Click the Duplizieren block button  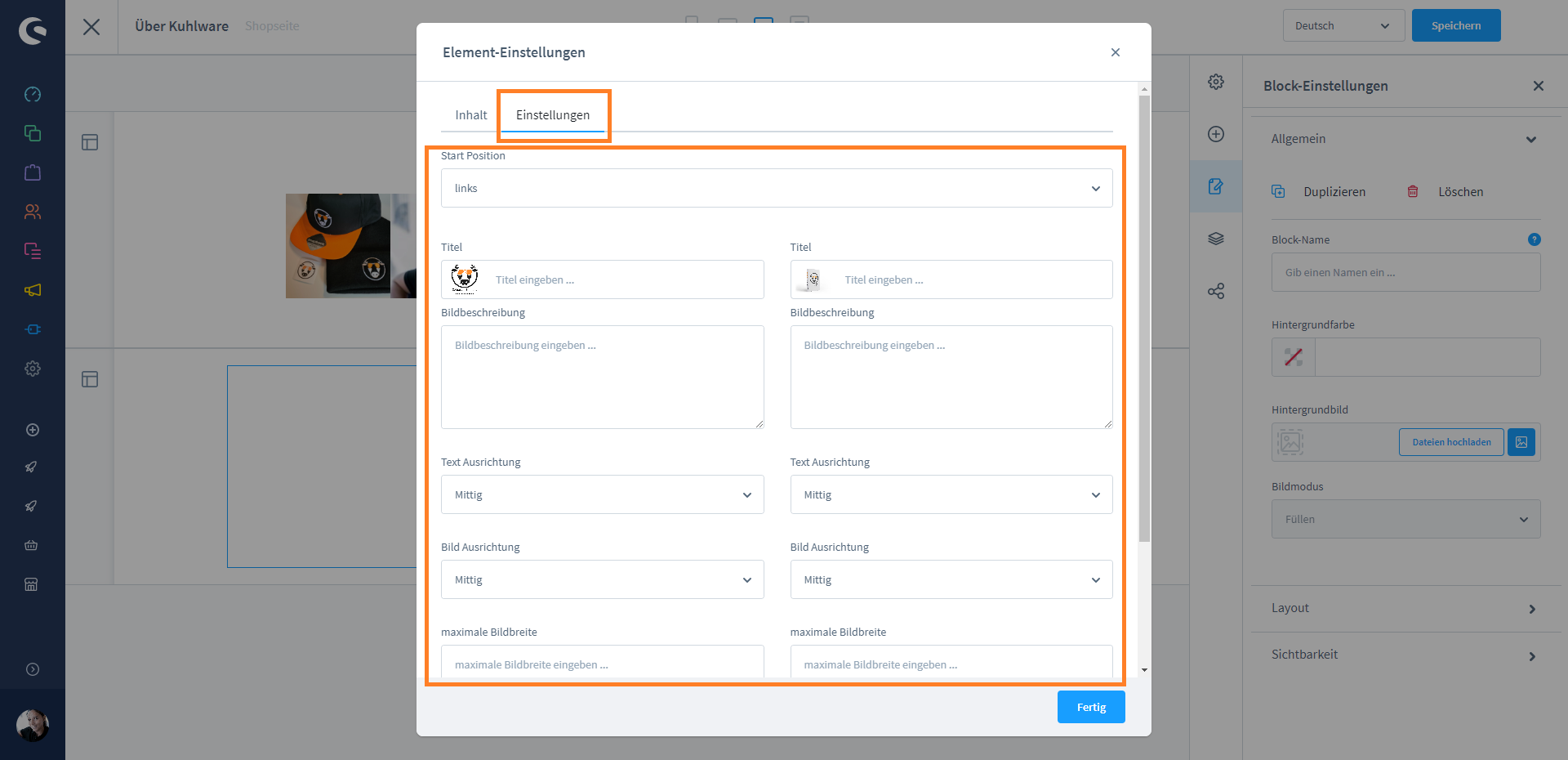tap(1319, 192)
